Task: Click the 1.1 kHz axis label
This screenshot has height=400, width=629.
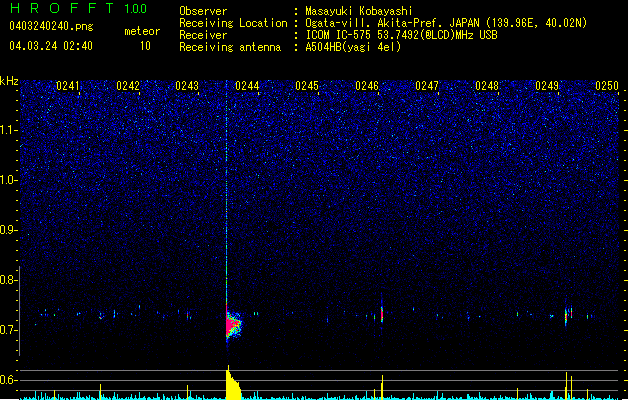Action: click(x=9, y=130)
